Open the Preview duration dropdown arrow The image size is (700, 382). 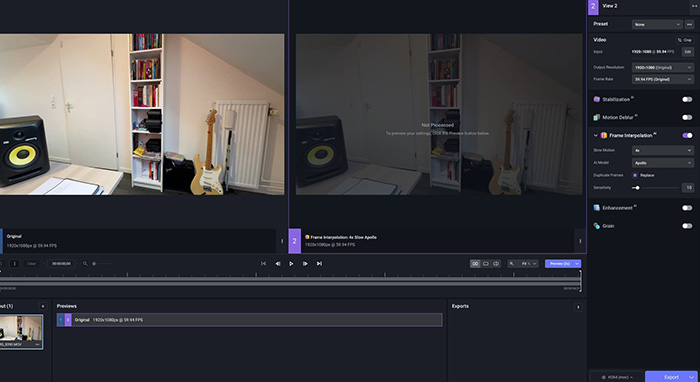577,264
